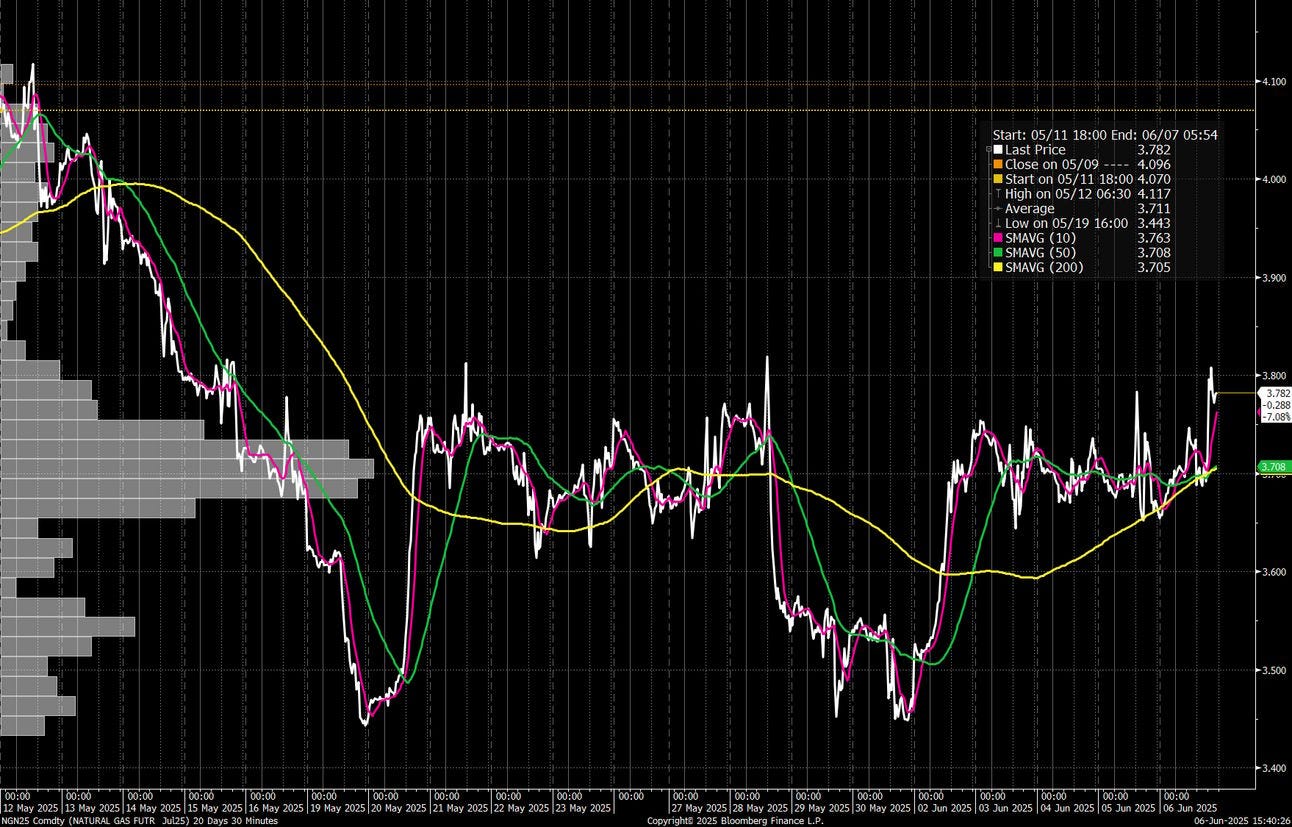Click the 3.900 price axis label
The height and width of the screenshot is (827, 1292).
point(1274,278)
